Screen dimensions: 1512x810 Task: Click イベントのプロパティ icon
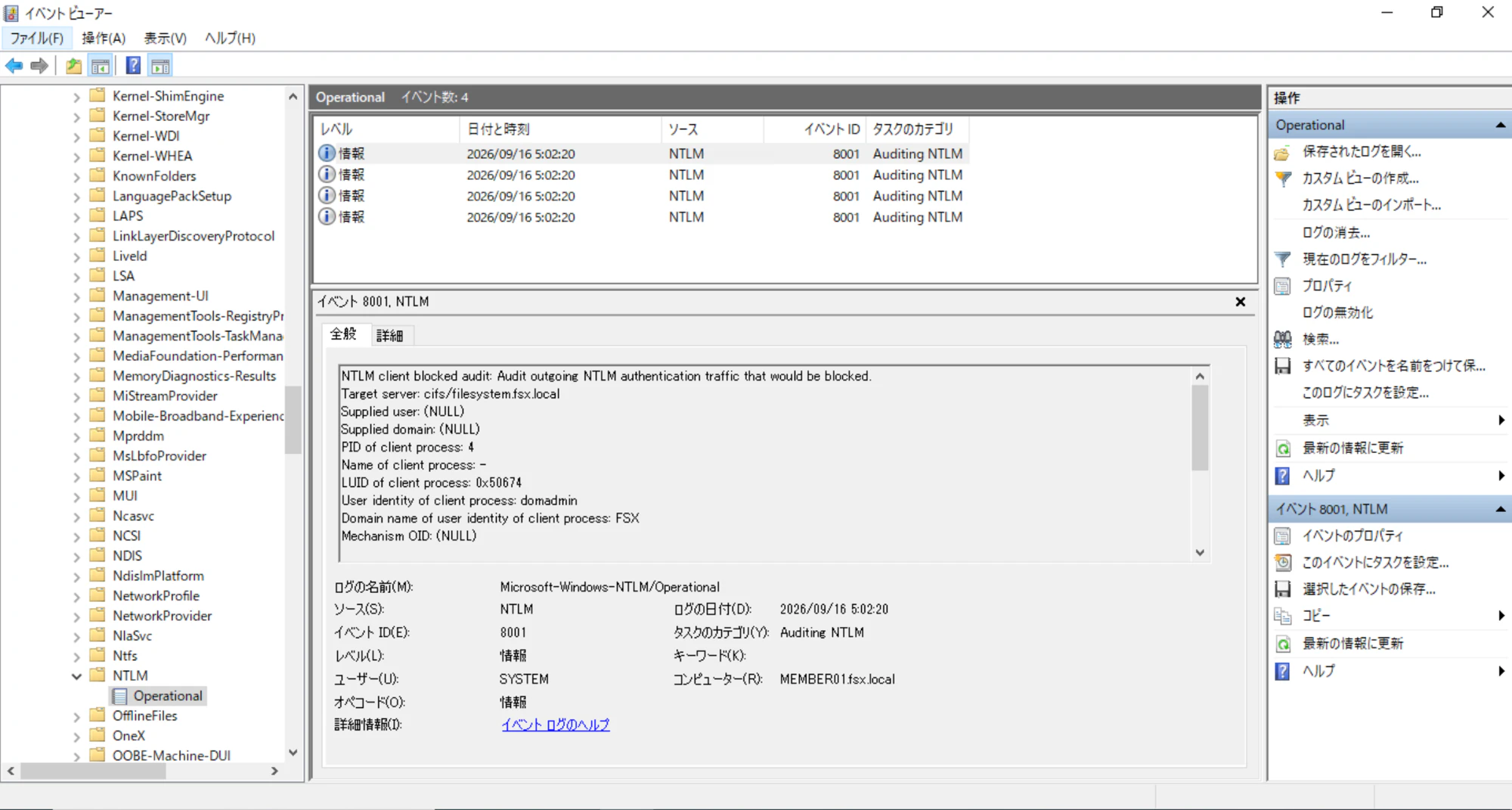(x=1282, y=536)
